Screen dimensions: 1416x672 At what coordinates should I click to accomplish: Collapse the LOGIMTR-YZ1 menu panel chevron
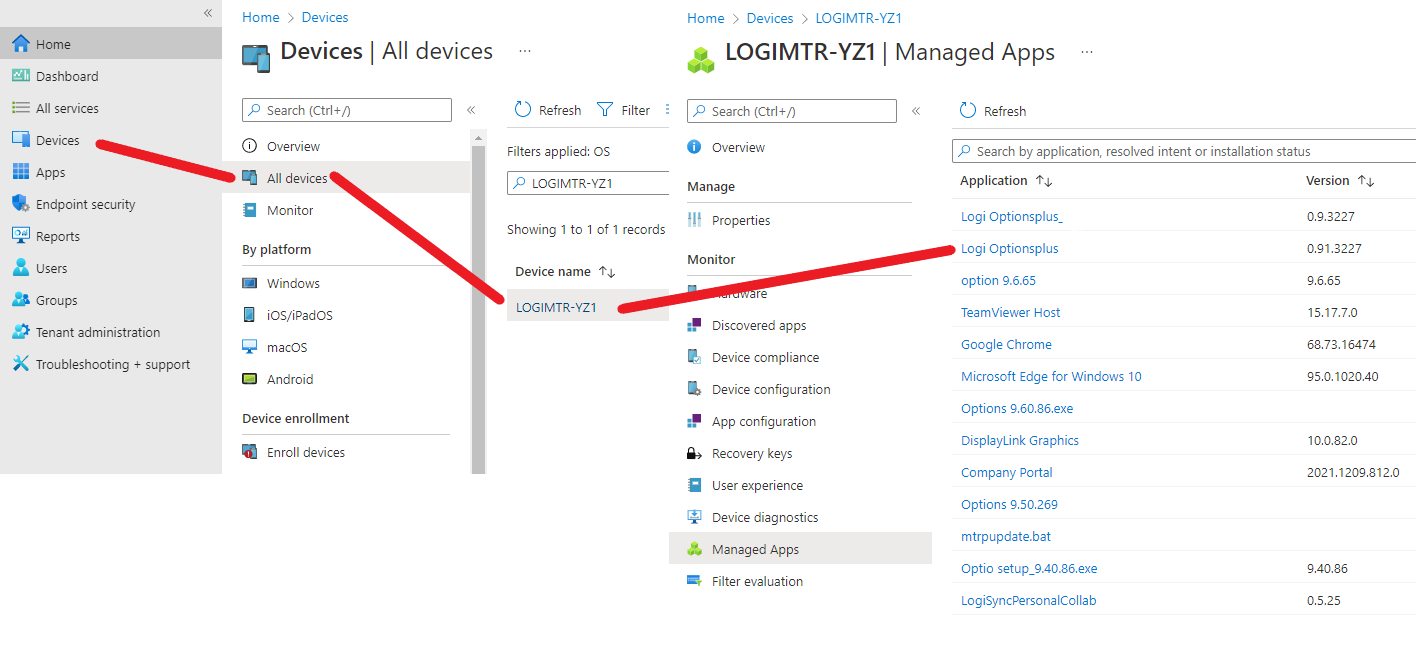[916, 112]
